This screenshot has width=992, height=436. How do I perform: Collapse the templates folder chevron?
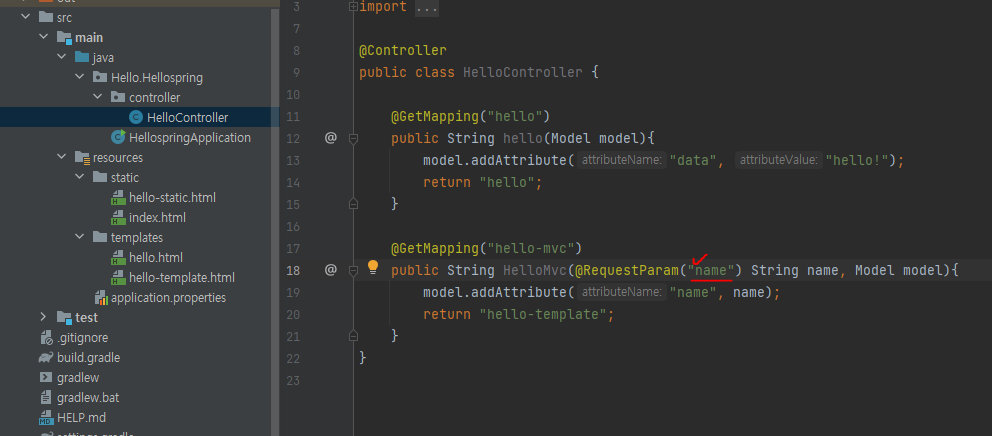[x=79, y=237]
